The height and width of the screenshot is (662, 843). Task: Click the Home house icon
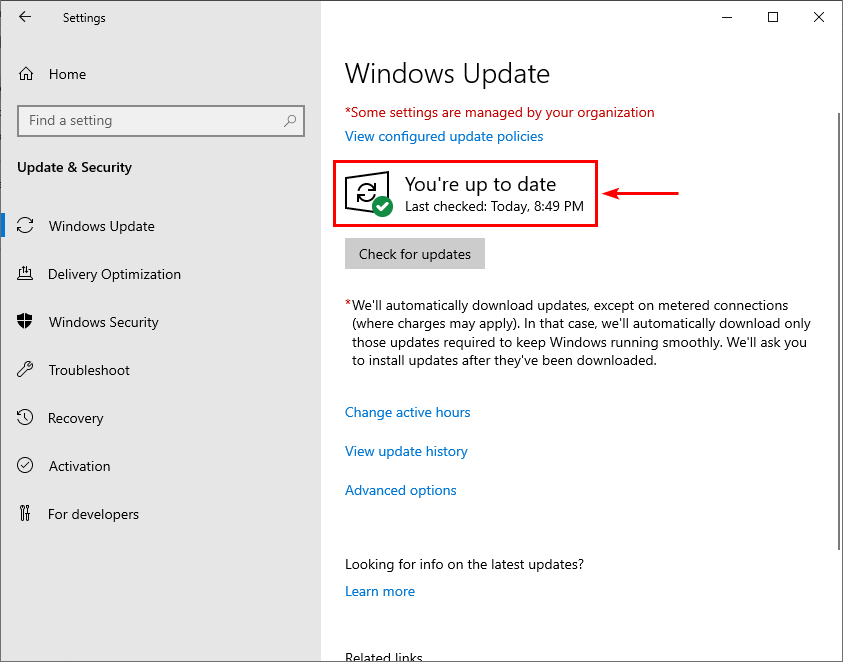(26, 74)
